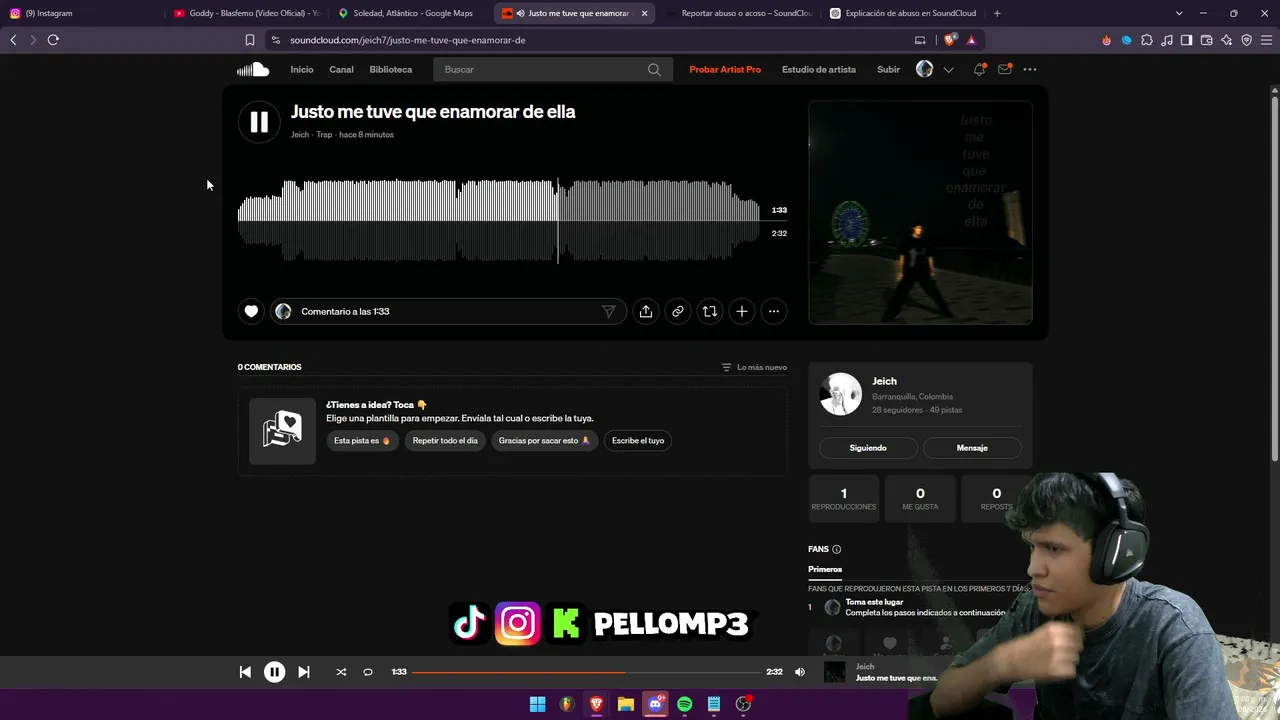The image size is (1280, 720).
Task: Seek within the track waveform
Action: (499, 220)
